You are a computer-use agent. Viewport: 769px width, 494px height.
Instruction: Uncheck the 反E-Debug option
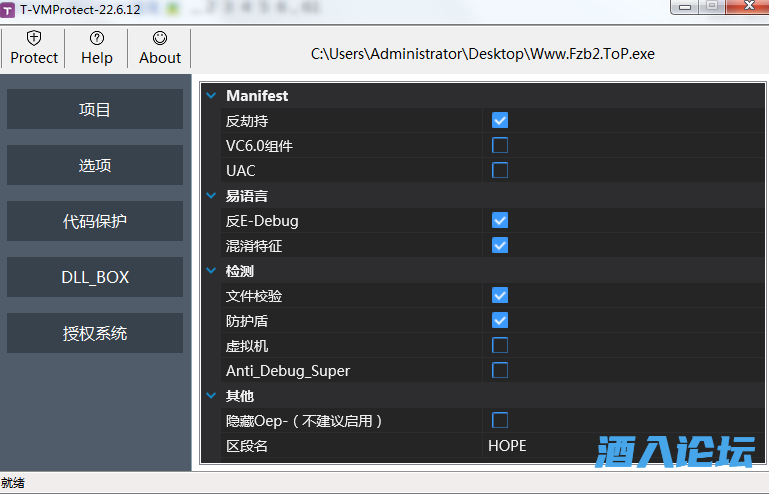500,220
